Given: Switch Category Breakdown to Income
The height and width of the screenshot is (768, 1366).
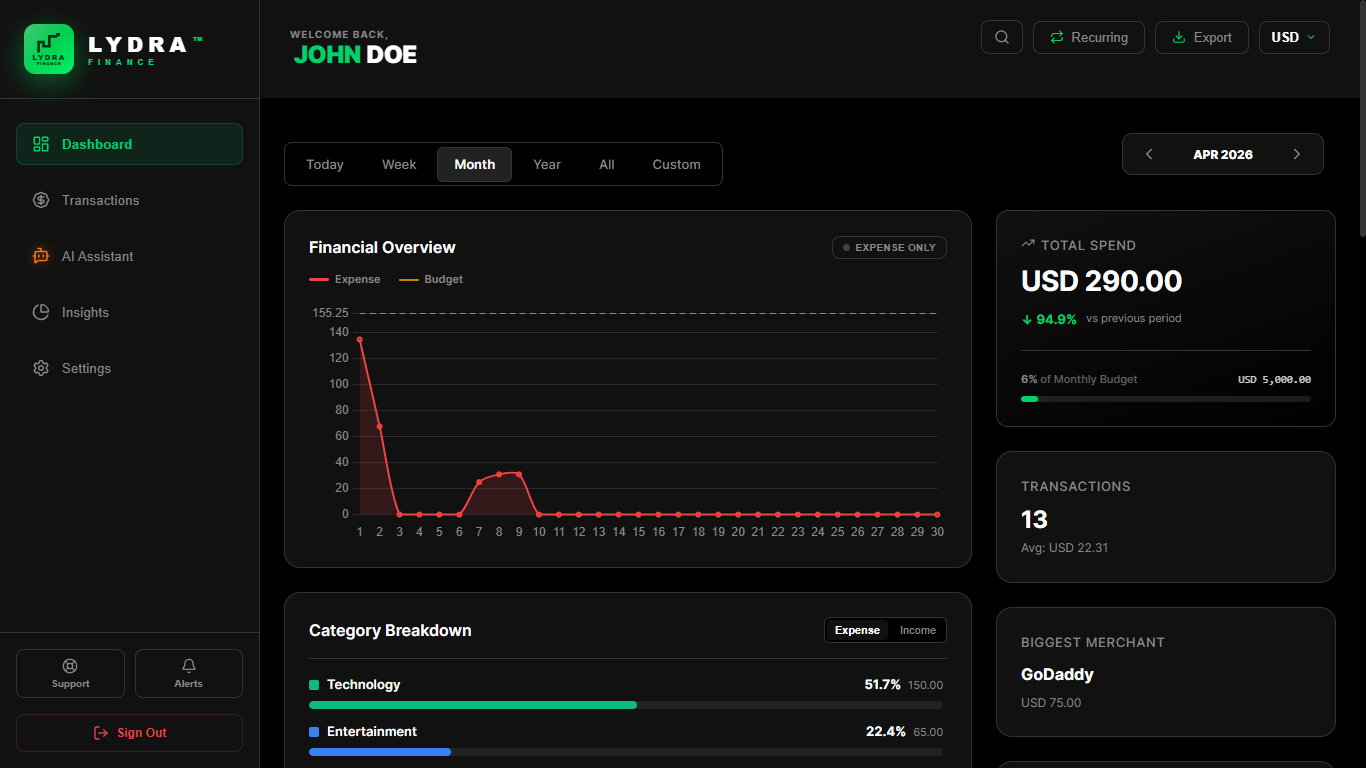Looking at the screenshot, I should click(x=917, y=630).
